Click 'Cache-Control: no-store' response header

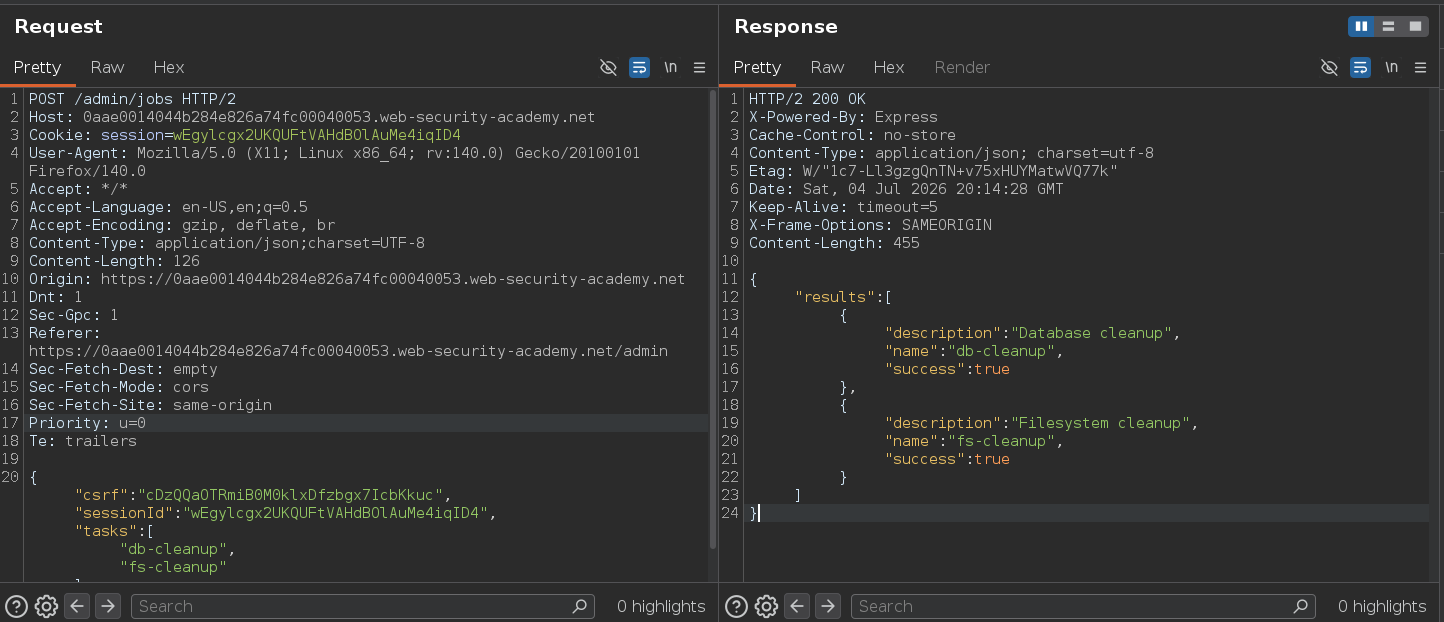(852, 135)
